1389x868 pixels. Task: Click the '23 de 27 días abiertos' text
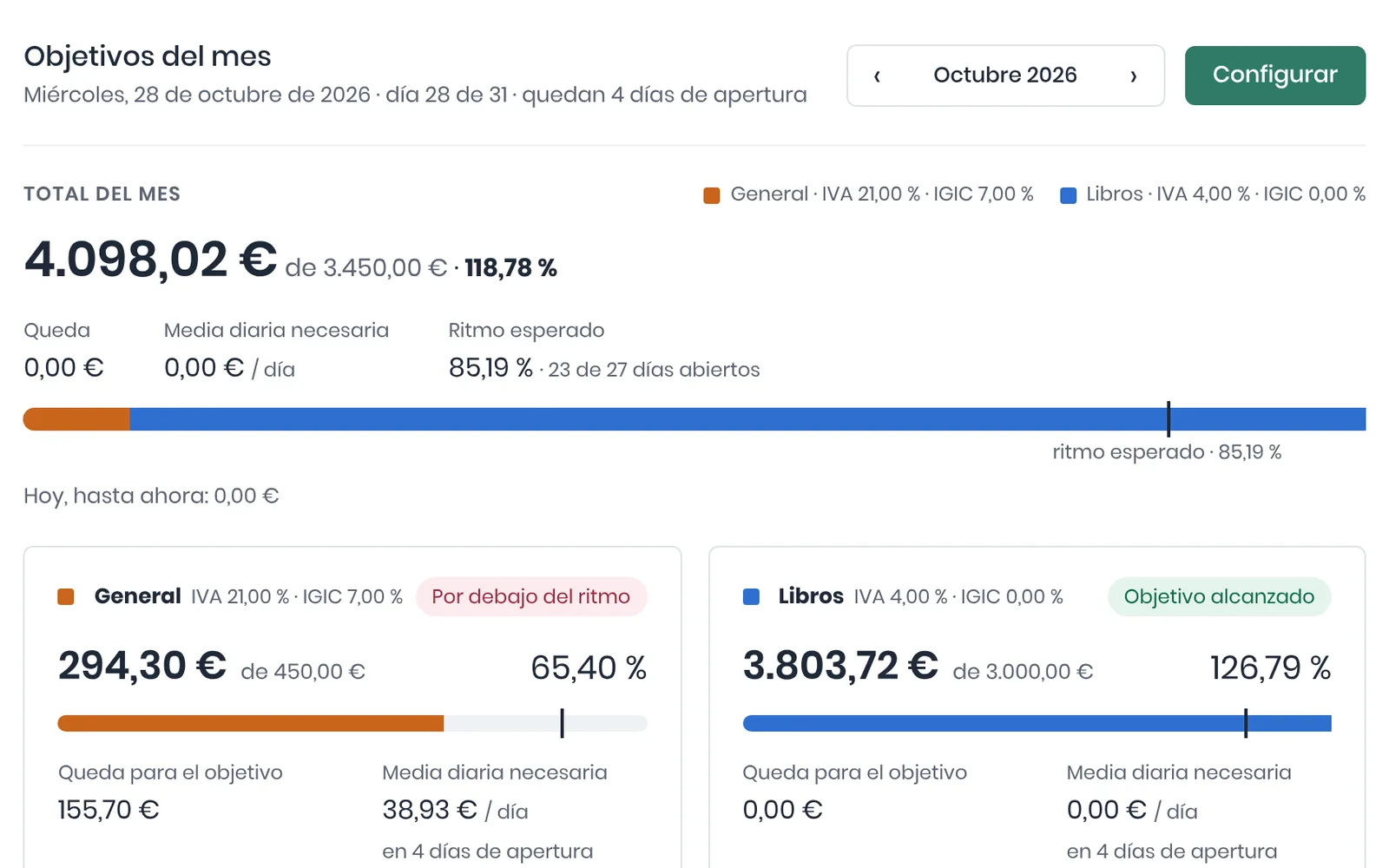pyautogui.click(x=654, y=370)
